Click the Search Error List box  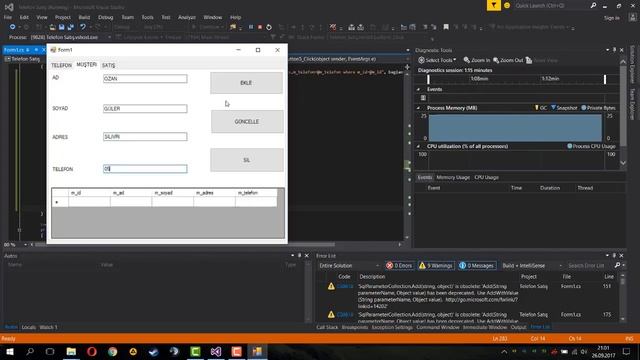[x=590, y=266]
